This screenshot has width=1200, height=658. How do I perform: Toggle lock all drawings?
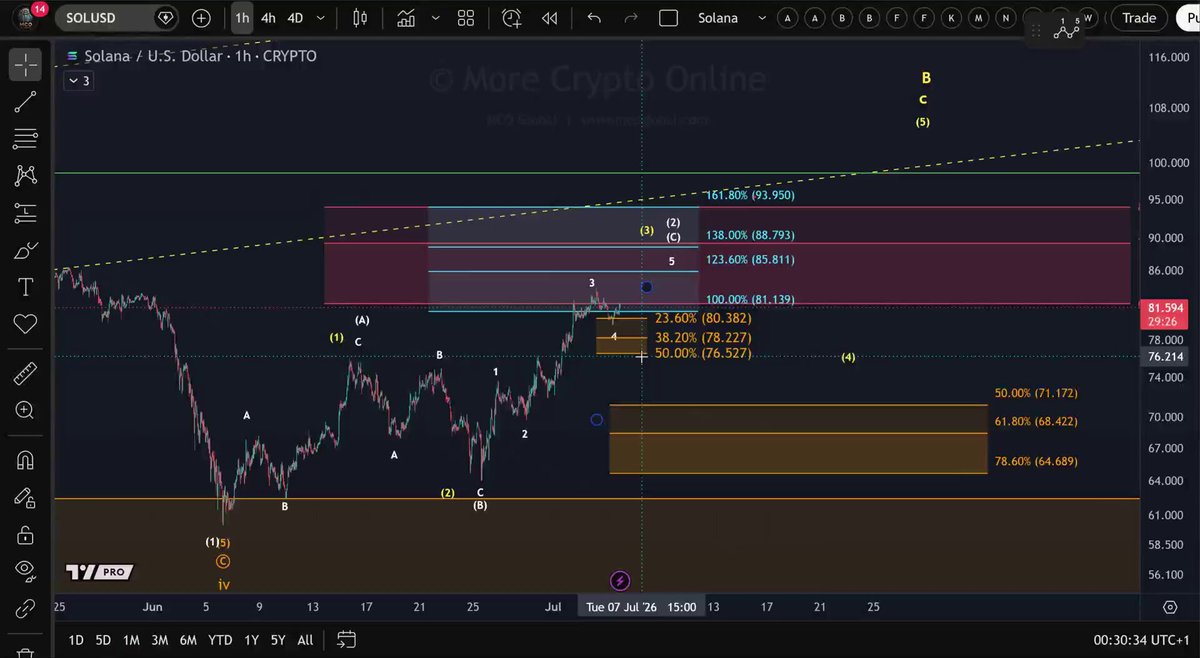26,534
